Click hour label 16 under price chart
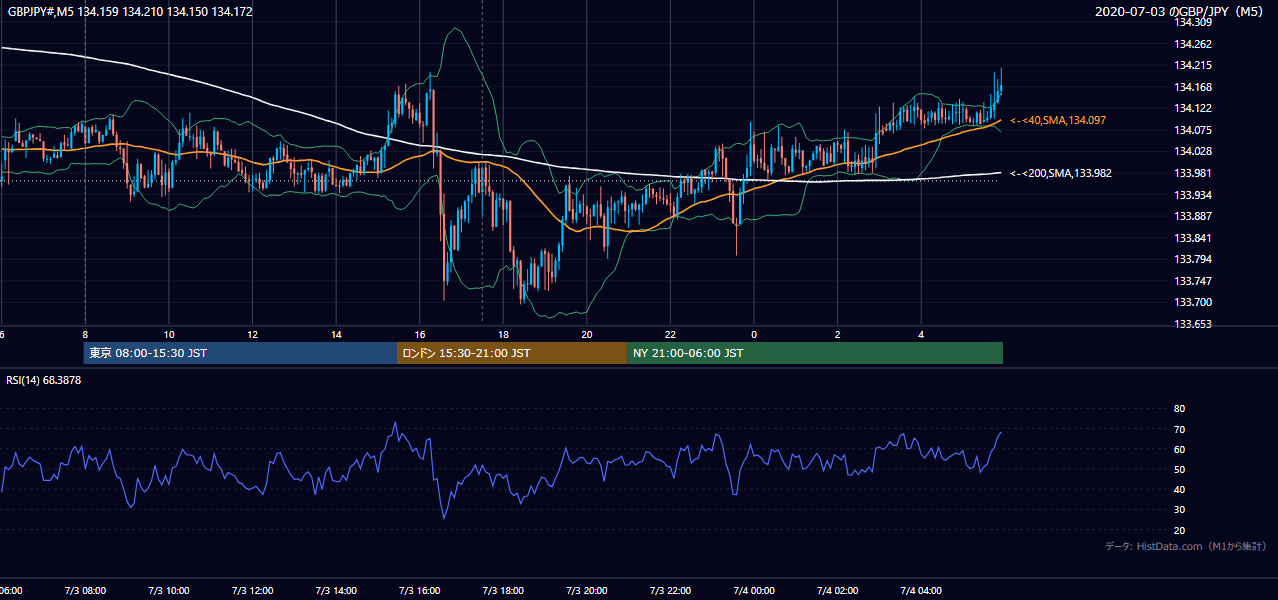The image size is (1278, 600). click(420, 334)
